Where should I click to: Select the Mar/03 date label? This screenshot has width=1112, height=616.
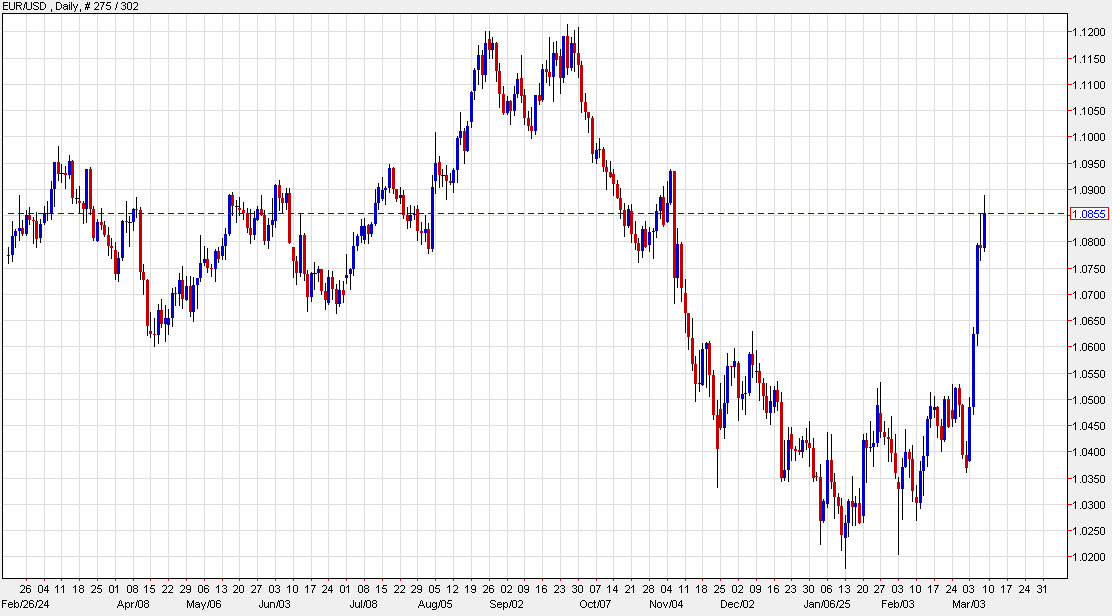[x=969, y=605]
